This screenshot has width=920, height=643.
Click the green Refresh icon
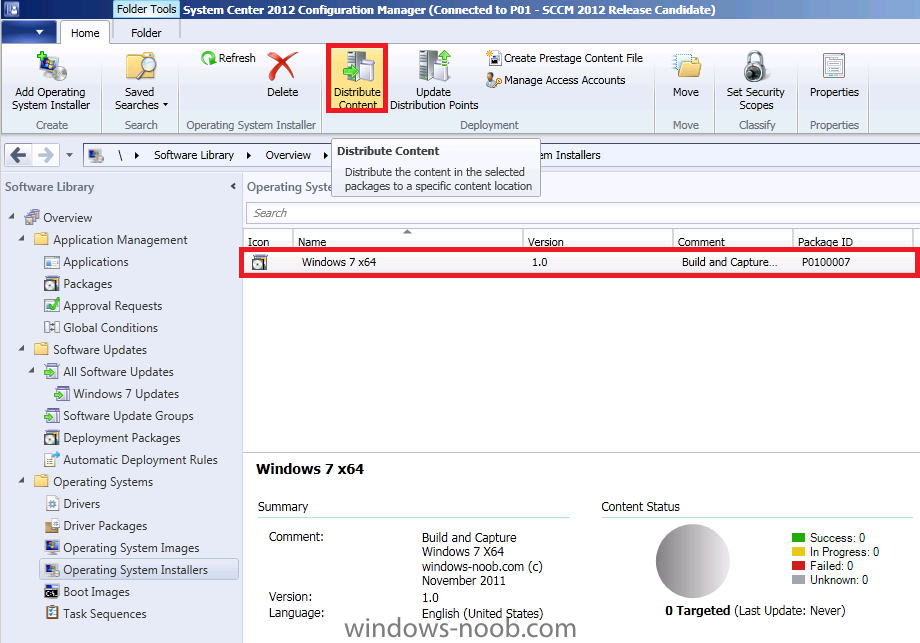click(208, 57)
